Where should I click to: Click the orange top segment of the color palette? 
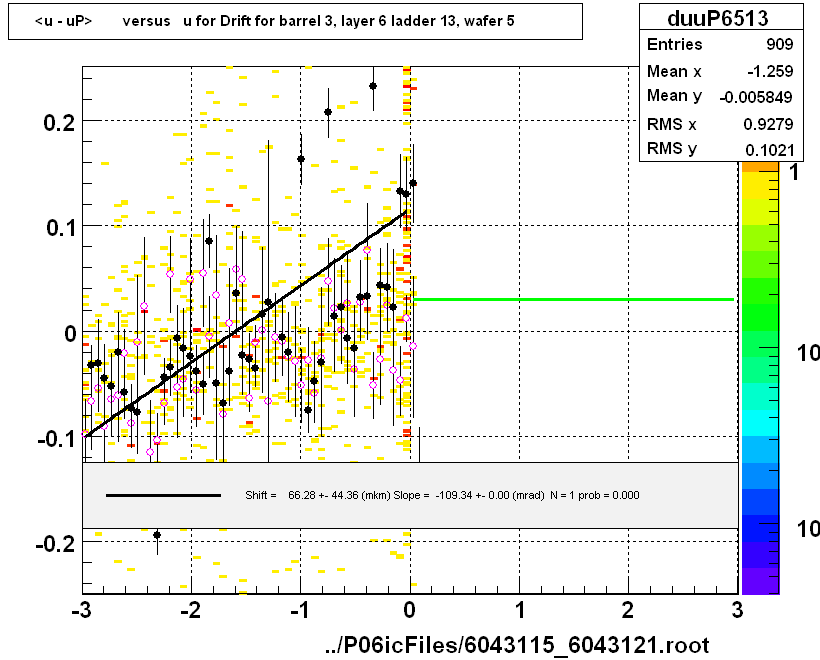tap(760, 167)
